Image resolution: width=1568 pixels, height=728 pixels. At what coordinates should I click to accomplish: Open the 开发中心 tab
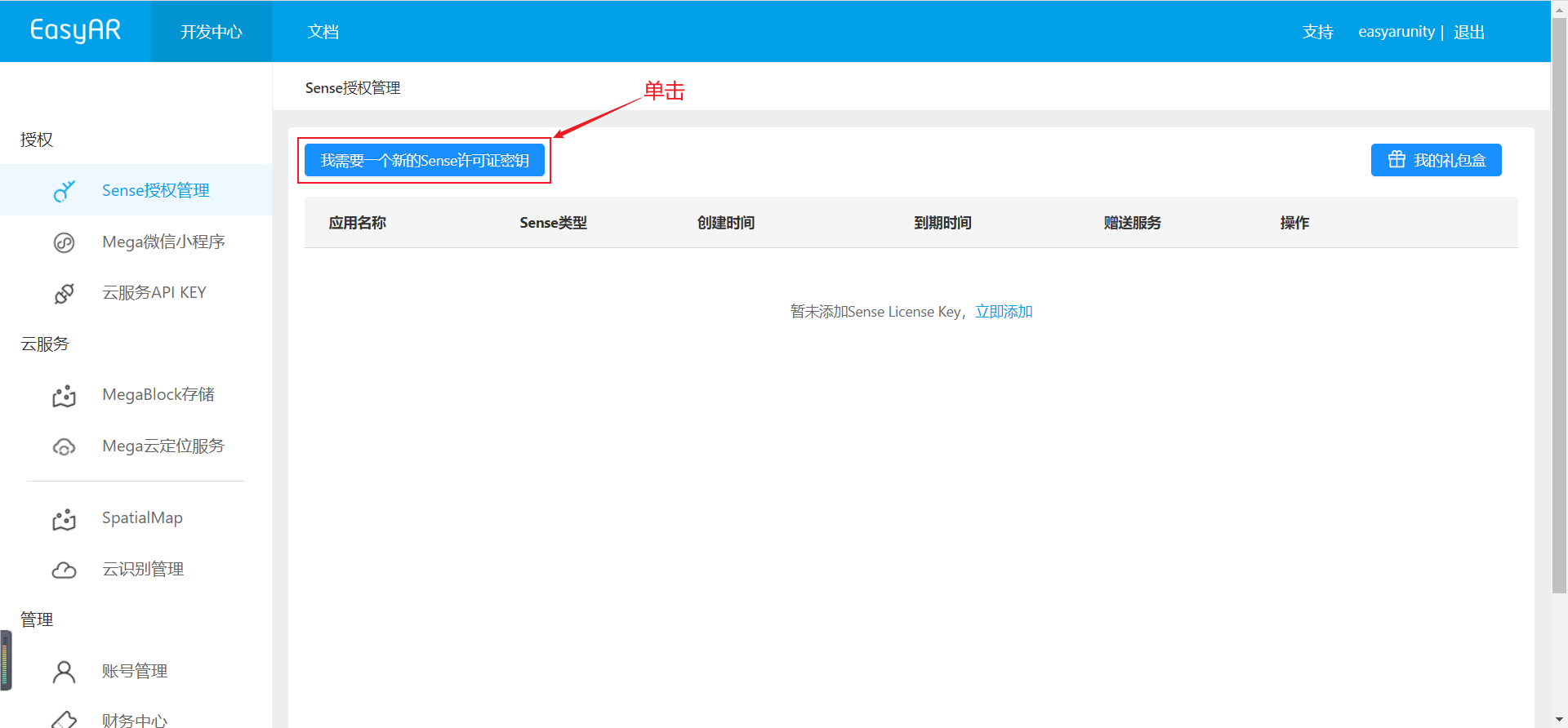pyautogui.click(x=211, y=31)
